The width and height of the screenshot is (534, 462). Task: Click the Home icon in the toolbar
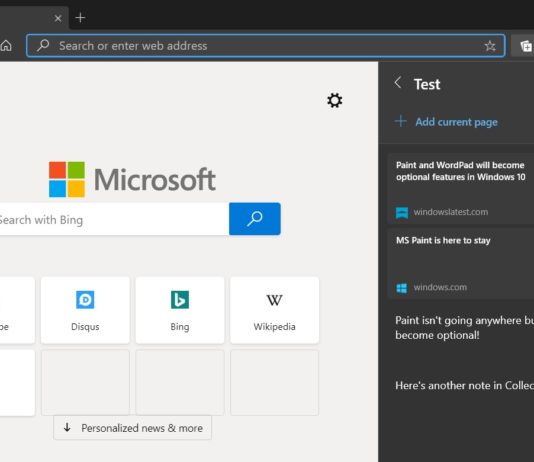tap(6, 45)
